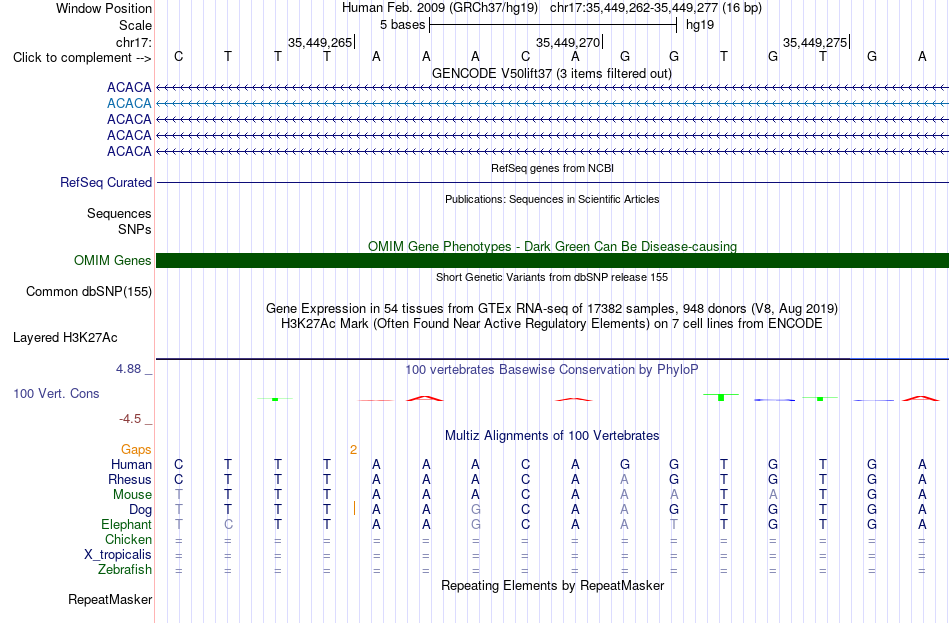Select the Zebrafish species label

pyautogui.click(x=125, y=570)
